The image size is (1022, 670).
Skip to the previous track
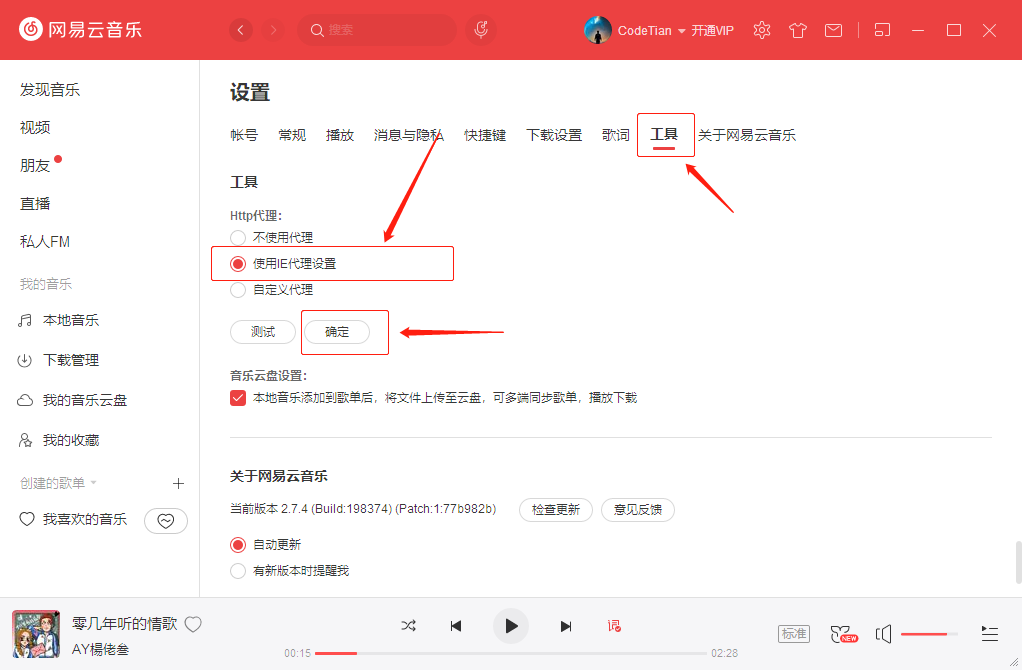click(456, 626)
